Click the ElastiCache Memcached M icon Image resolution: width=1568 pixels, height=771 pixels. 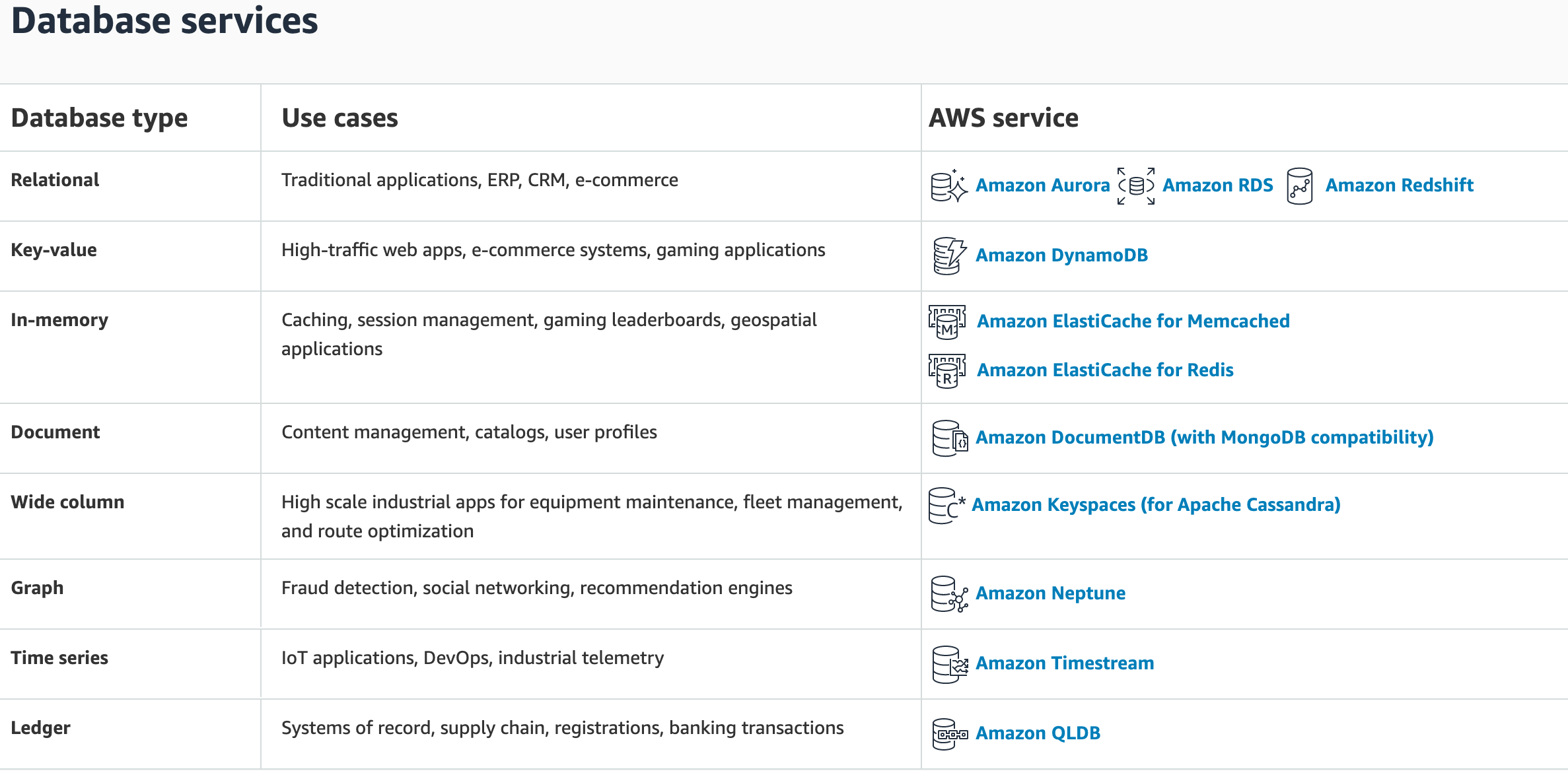[x=946, y=322]
